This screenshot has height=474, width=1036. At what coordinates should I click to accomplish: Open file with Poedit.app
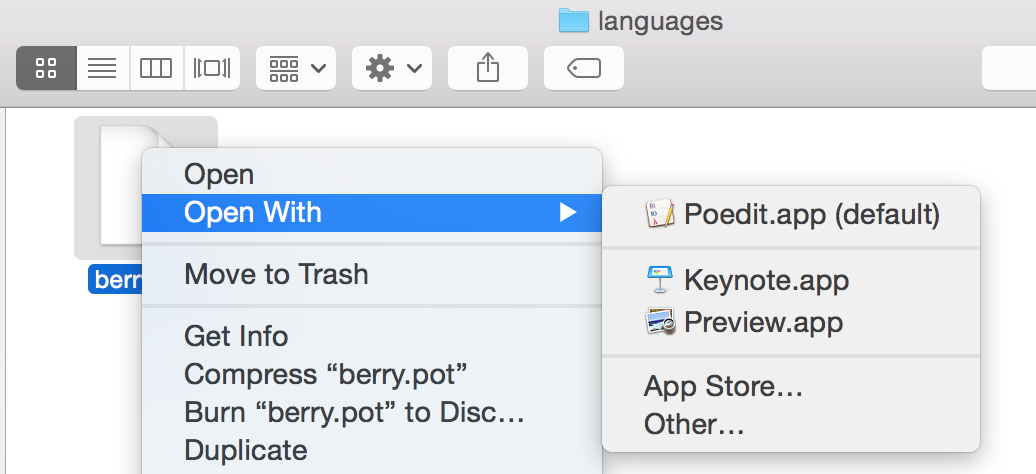coord(791,214)
